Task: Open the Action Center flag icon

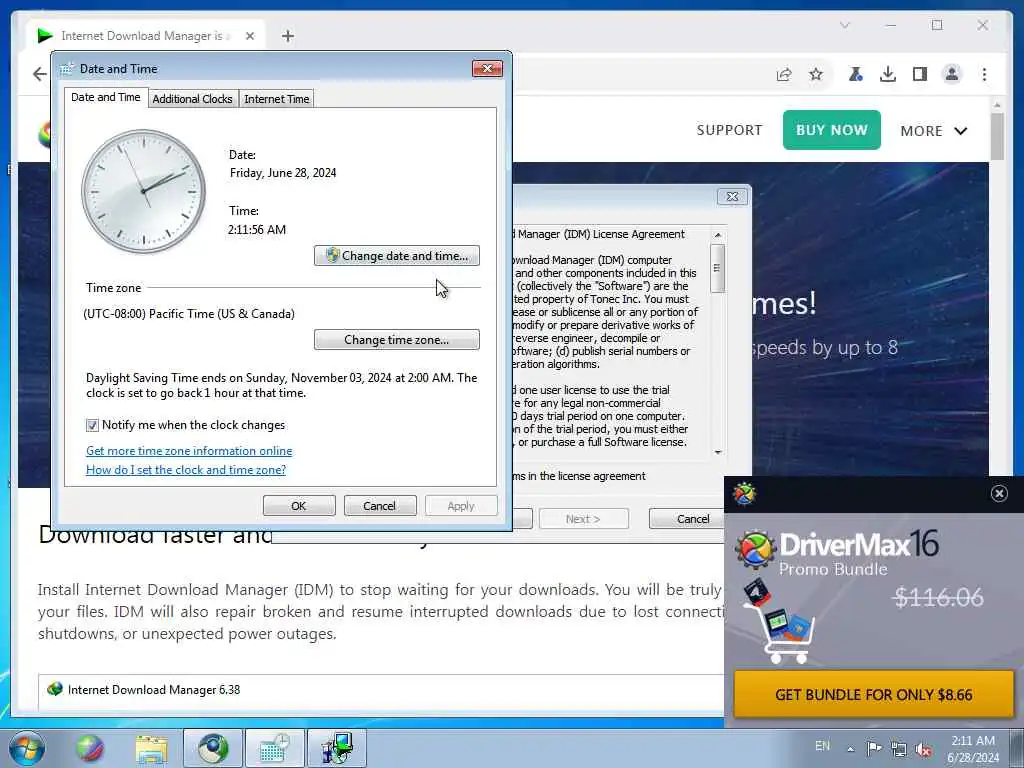Action: tap(874, 748)
